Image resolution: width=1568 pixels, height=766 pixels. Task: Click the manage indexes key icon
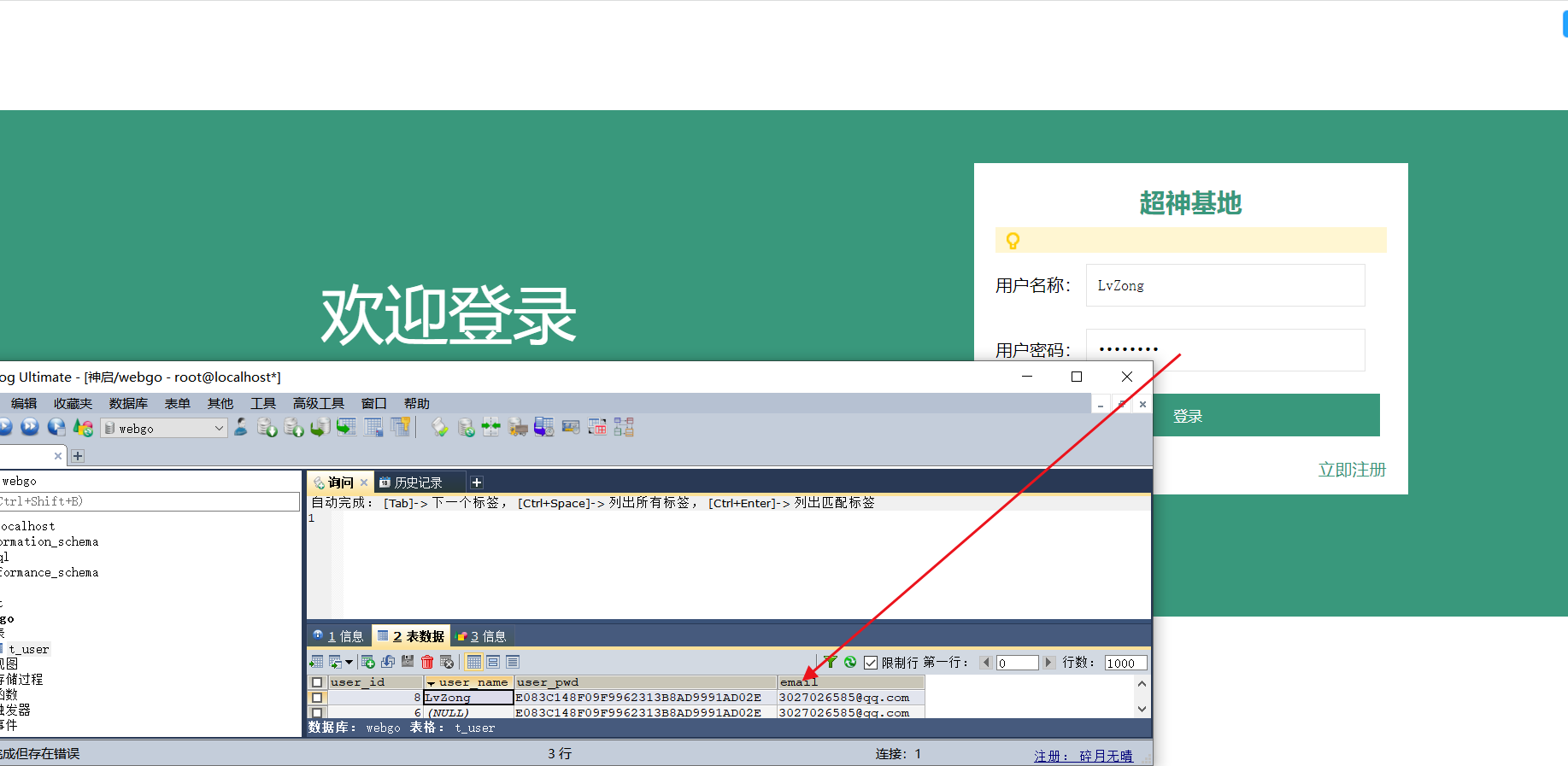[400, 427]
